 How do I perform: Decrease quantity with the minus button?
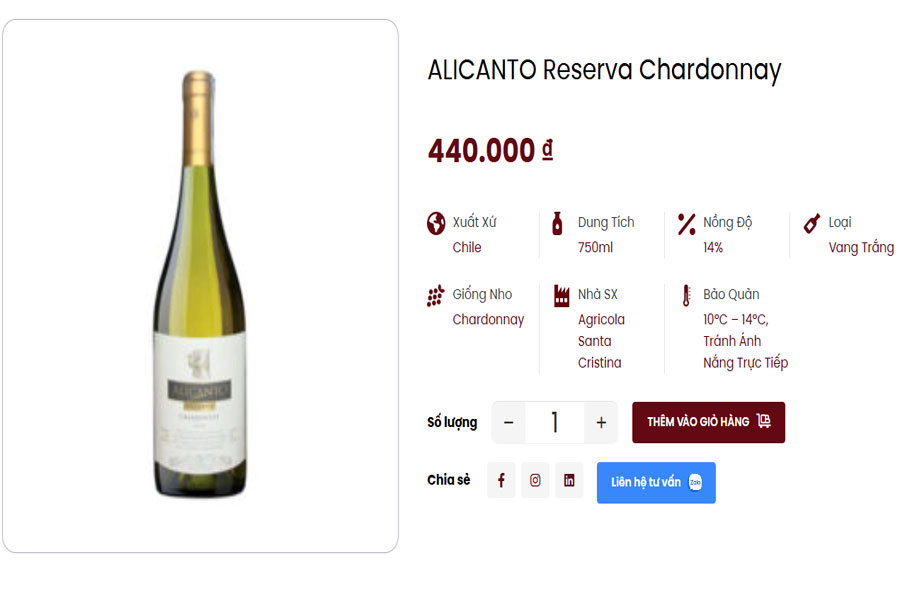[x=507, y=422]
